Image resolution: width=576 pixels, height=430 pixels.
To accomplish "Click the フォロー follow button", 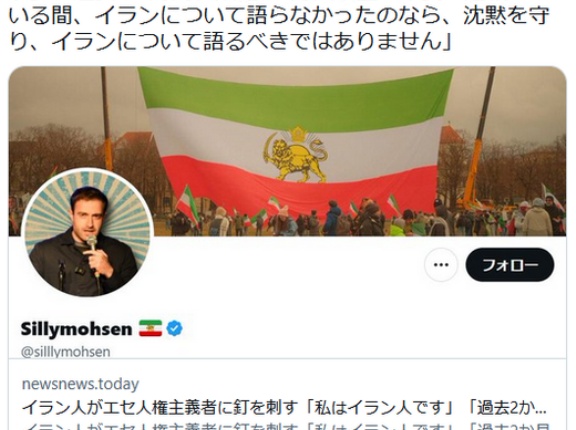I will point(510,265).
